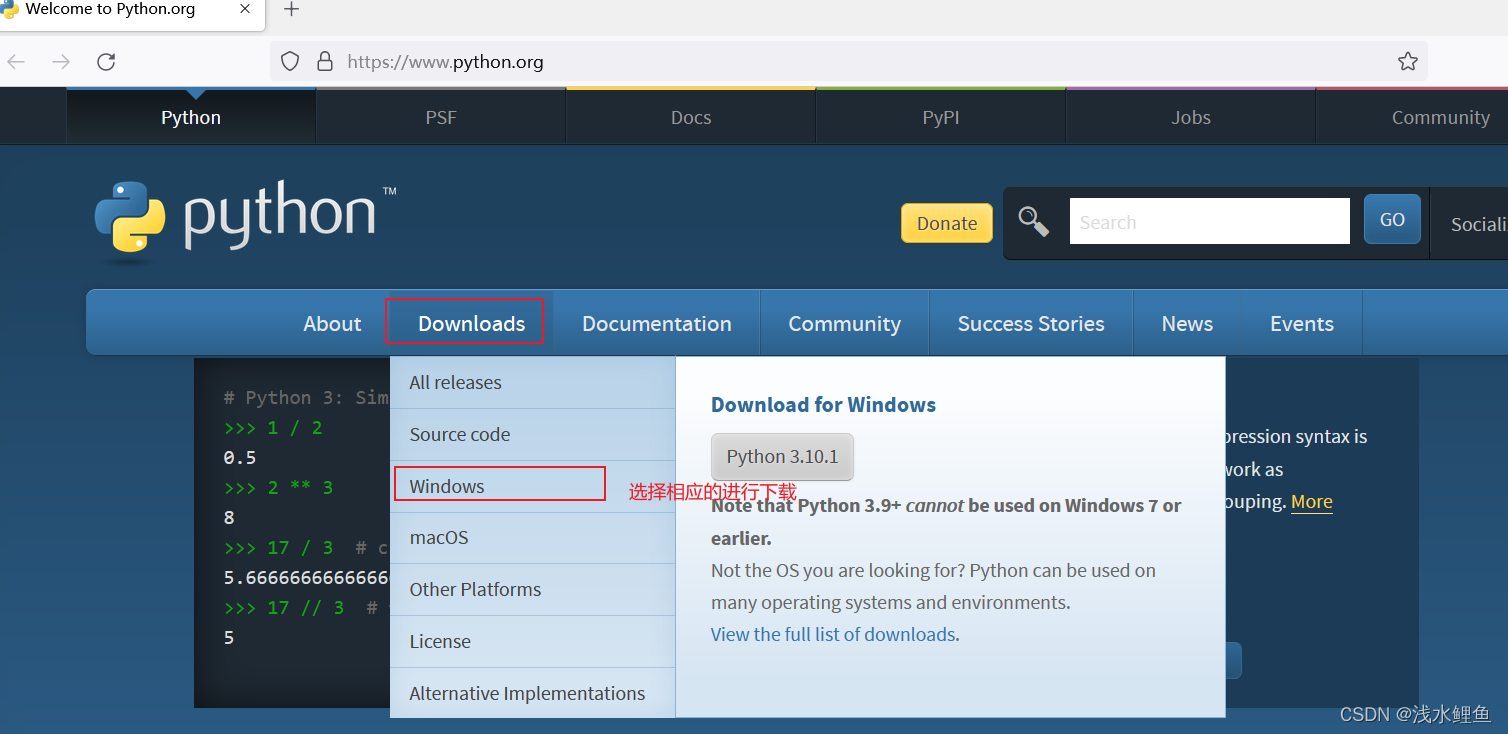Switch to the PyPI site tab
Viewport: 1508px width, 734px height.
coord(941,117)
